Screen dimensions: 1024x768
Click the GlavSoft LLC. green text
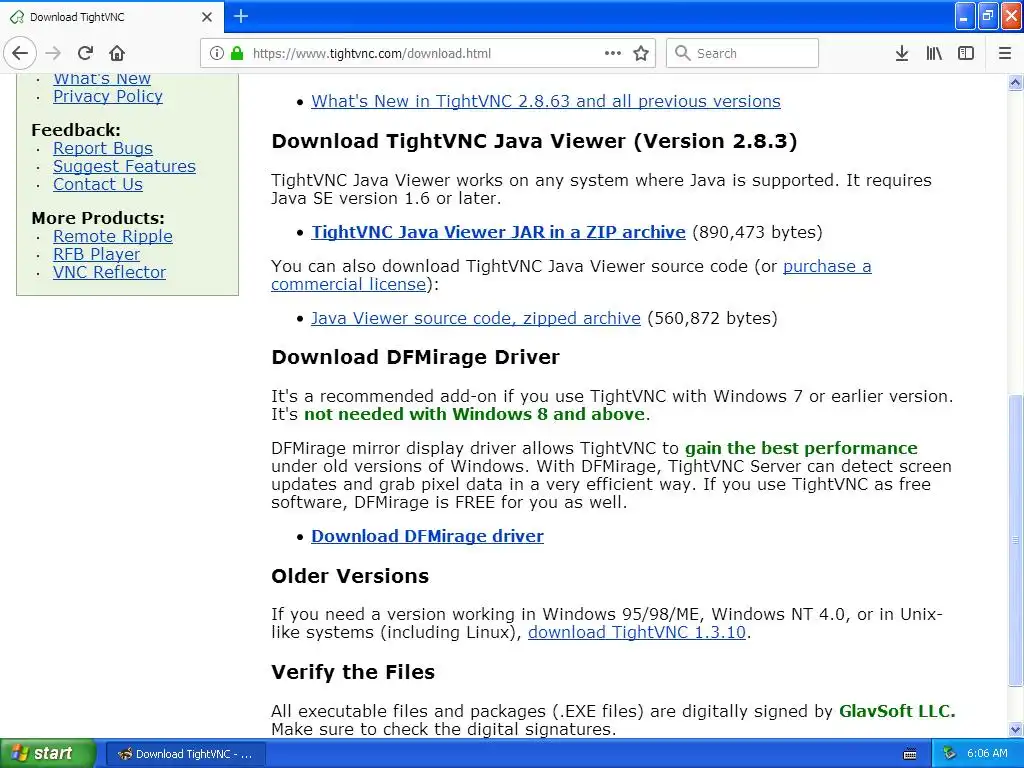pyautogui.click(x=897, y=711)
